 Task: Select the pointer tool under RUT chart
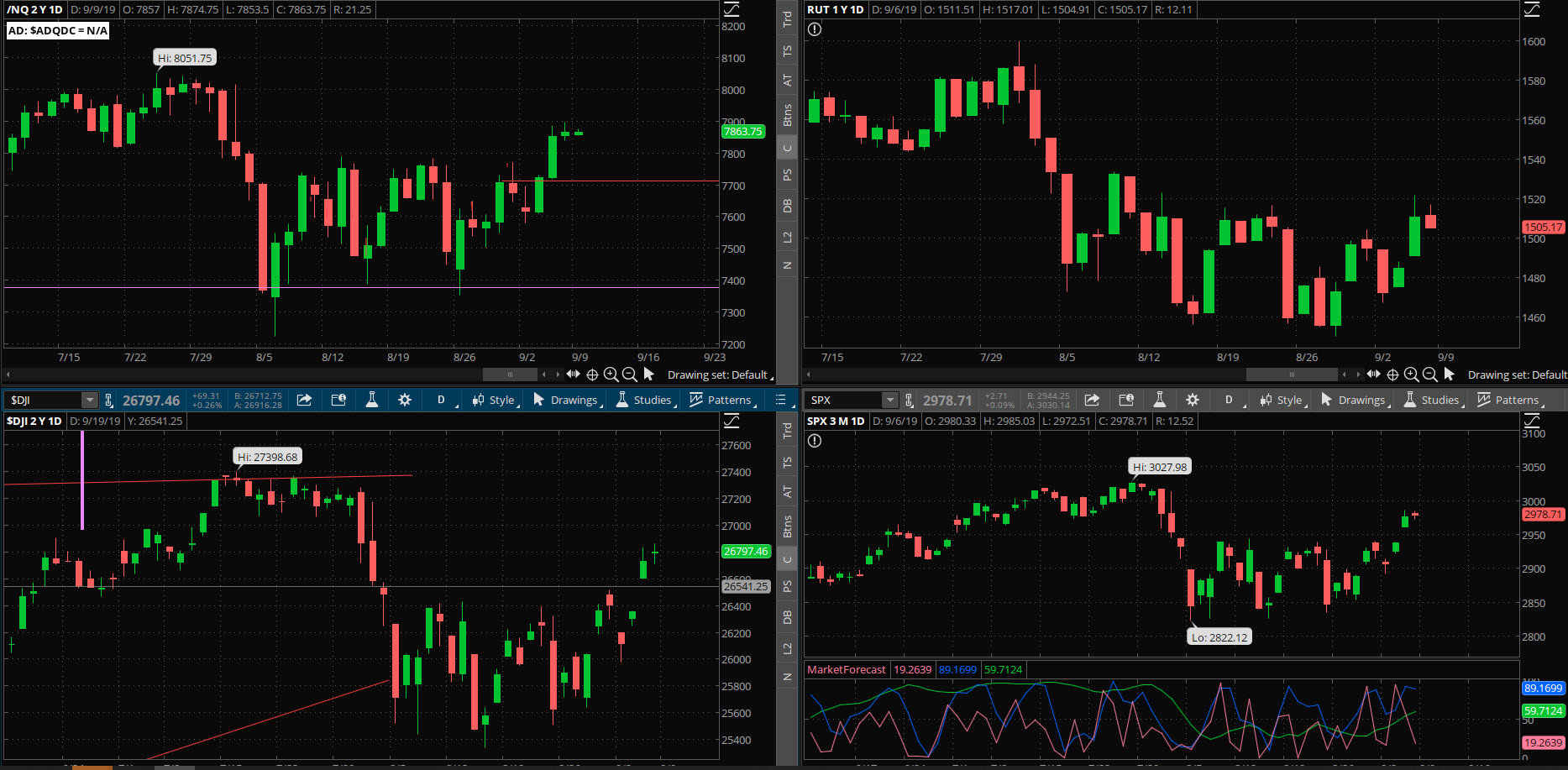1449,375
